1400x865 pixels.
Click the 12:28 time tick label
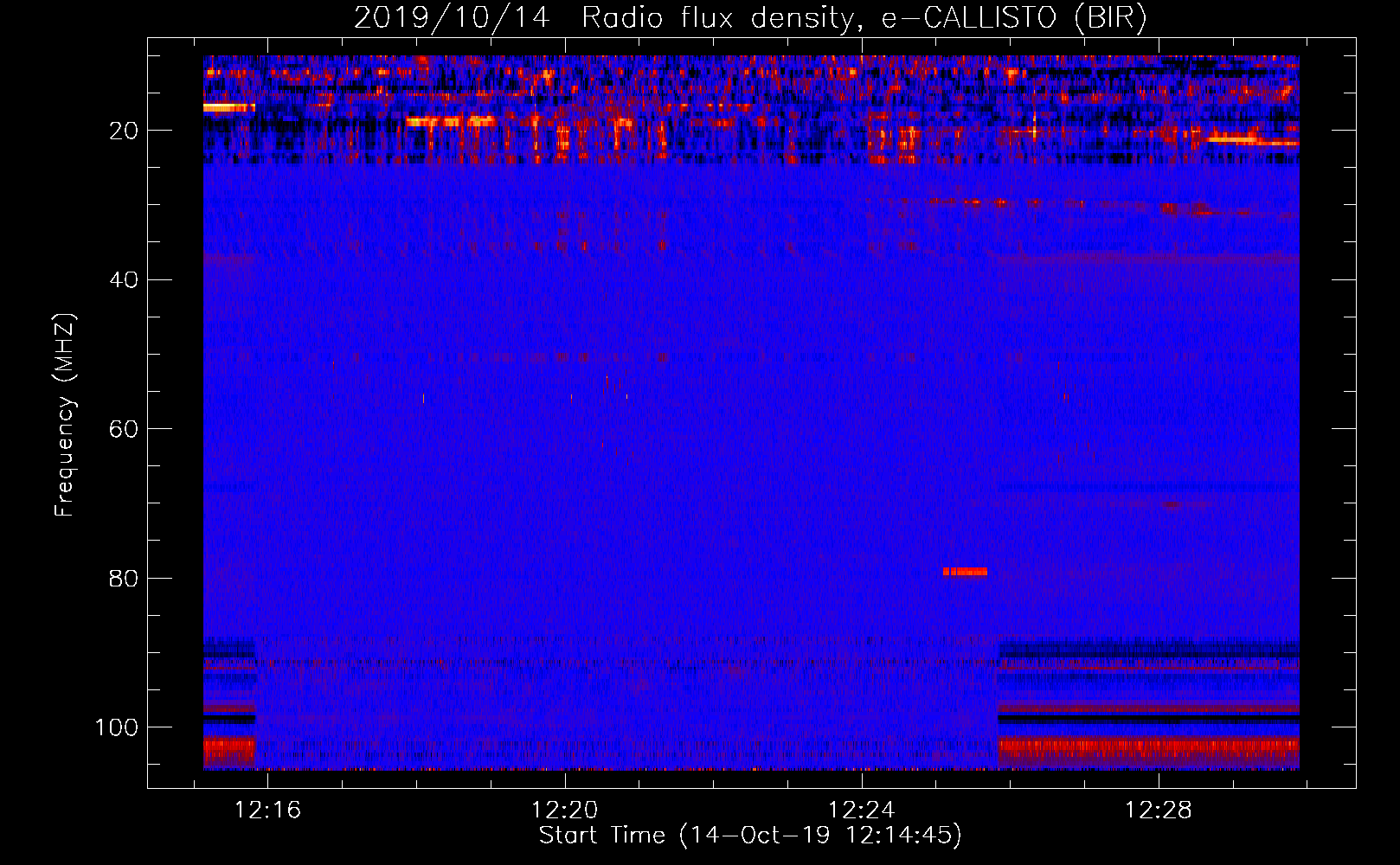[x=1158, y=811]
